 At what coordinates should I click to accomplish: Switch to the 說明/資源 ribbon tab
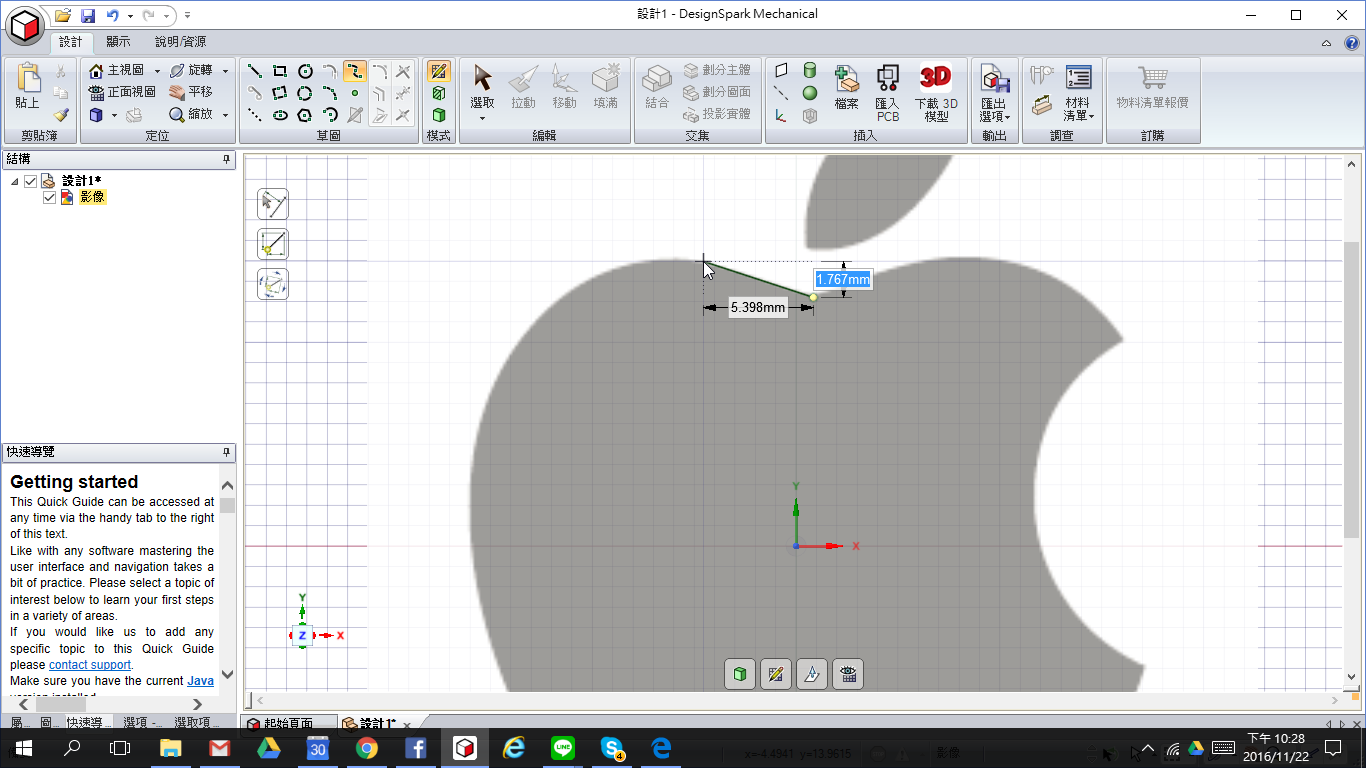point(180,42)
